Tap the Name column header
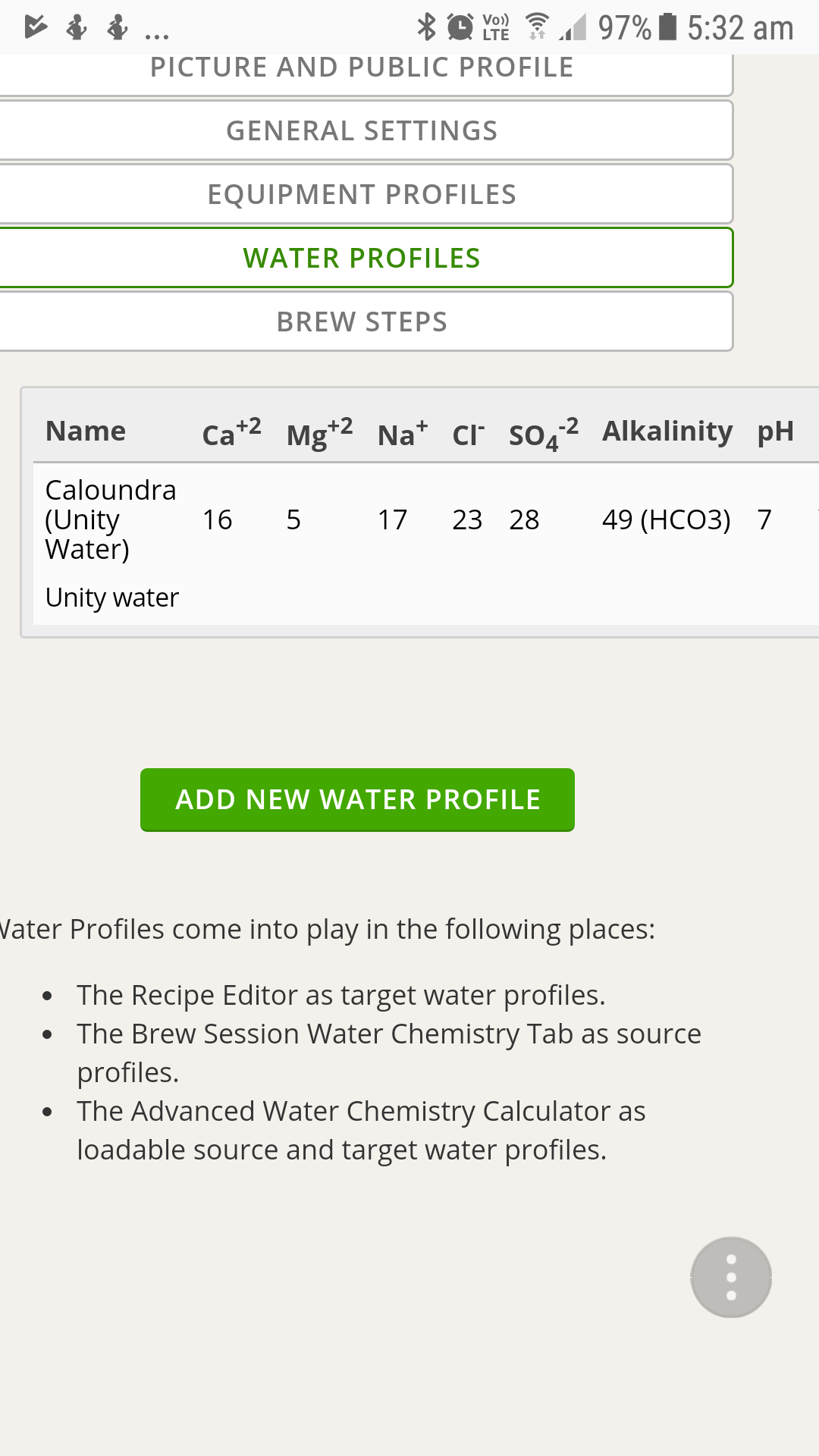The height and width of the screenshot is (1456, 819). [x=86, y=431]
